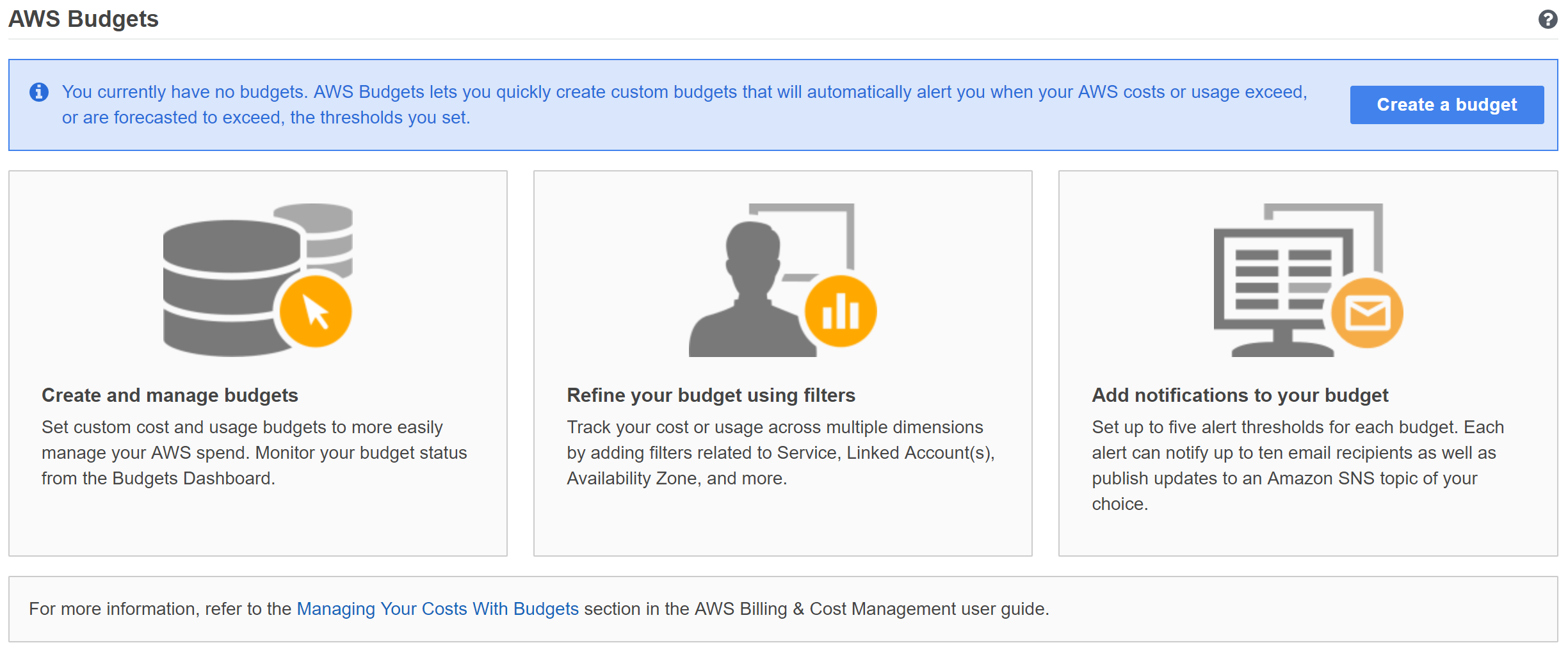Click the monitor with envelope illustration

point(1308,280)
